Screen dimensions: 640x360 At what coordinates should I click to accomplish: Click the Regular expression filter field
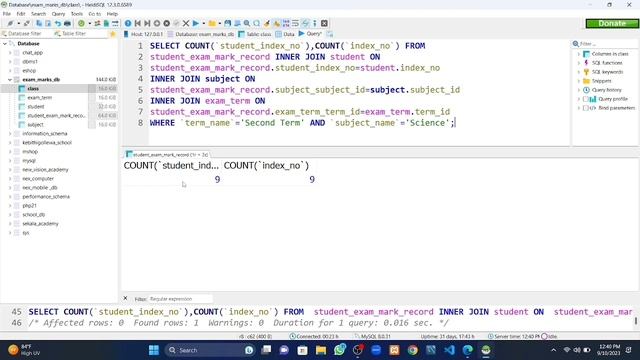pyautogui.click(x=180, y=299)
